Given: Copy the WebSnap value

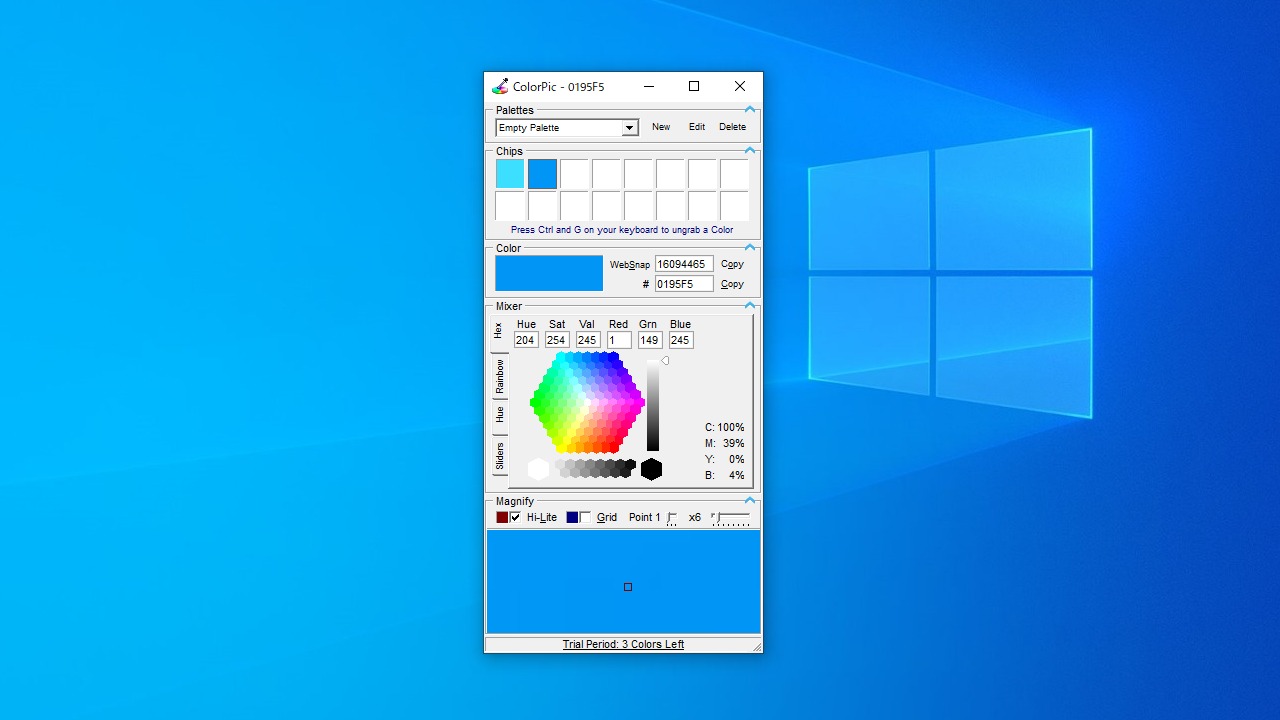Looking at the screenshot, I should (x=732, y=264).
